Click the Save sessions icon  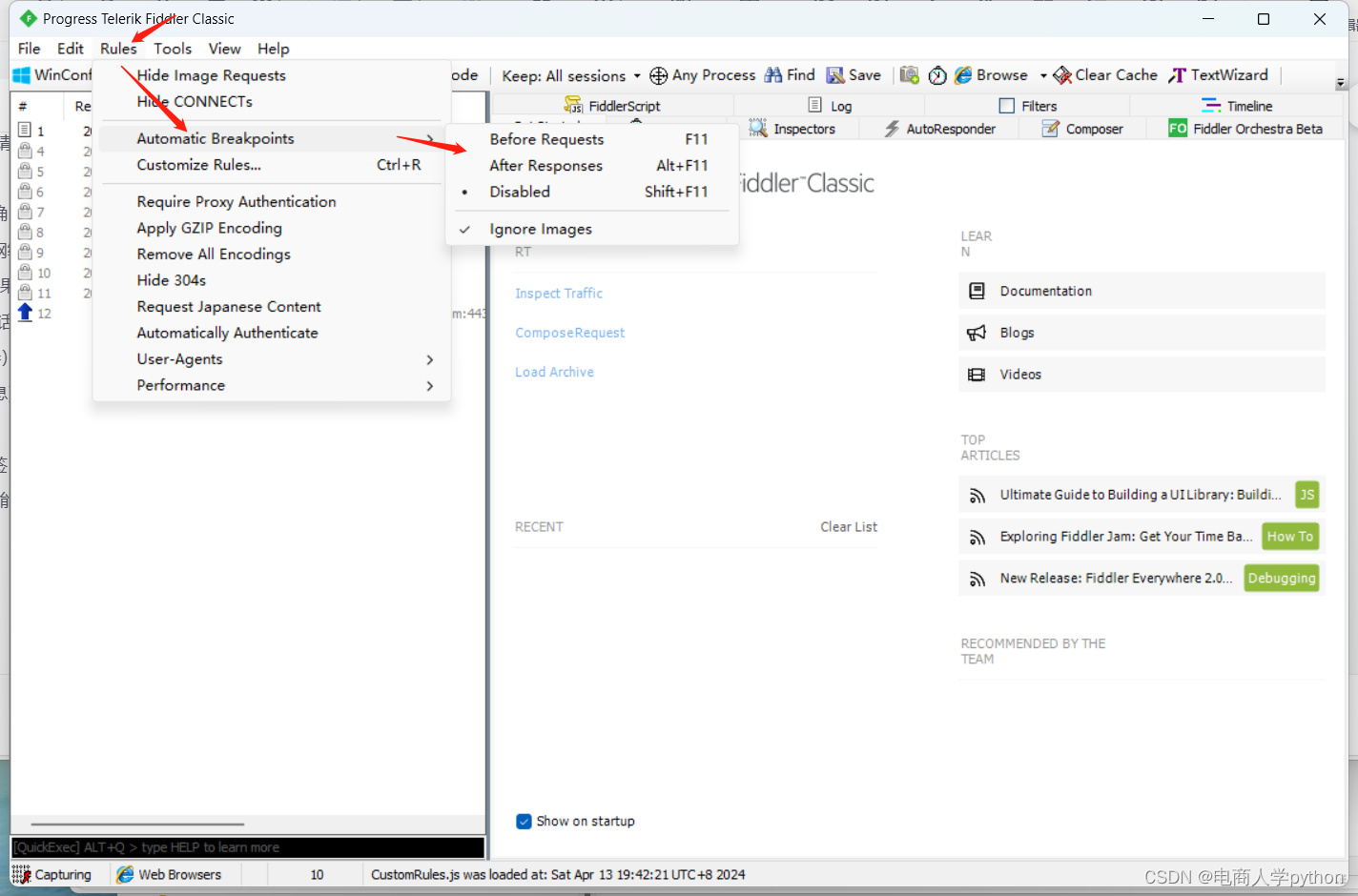tap(835, 75)
